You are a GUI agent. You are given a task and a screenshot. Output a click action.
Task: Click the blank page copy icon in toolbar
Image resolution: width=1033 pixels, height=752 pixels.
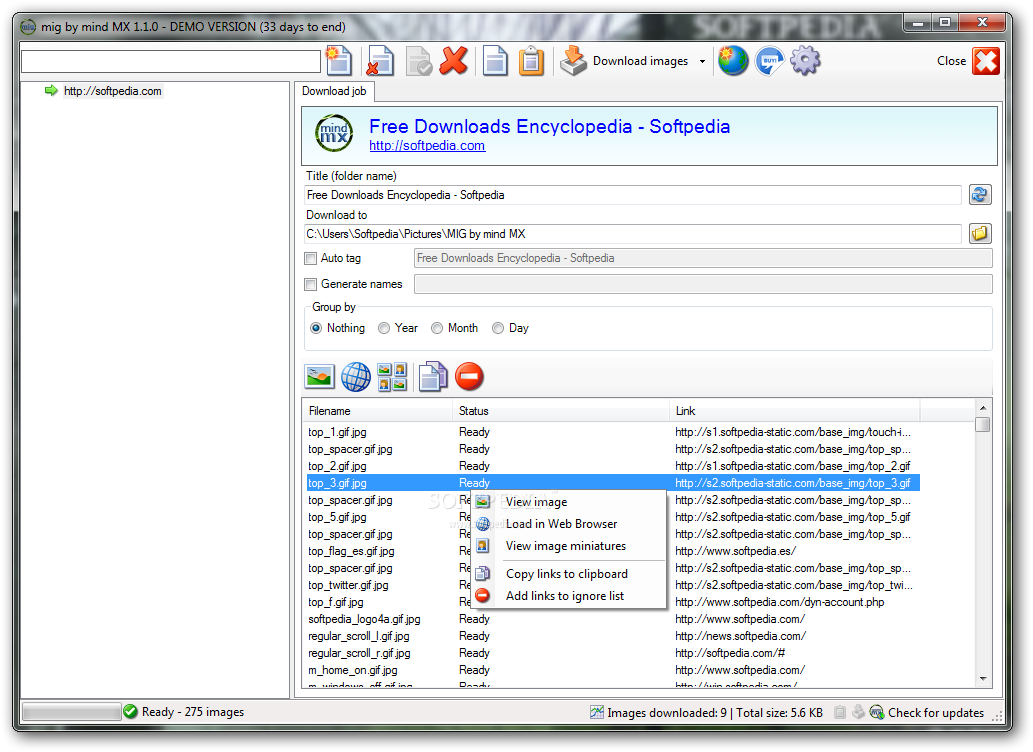pos(495,61)
